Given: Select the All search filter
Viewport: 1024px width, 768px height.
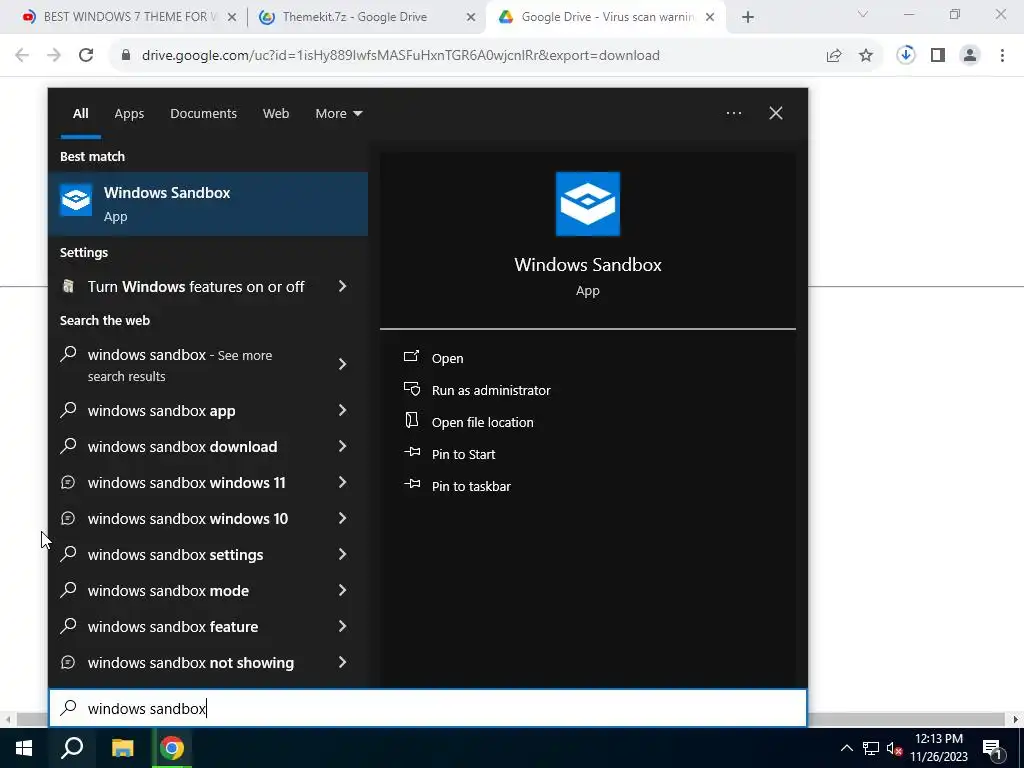Looking at the screenshot, I should point(80,114).
